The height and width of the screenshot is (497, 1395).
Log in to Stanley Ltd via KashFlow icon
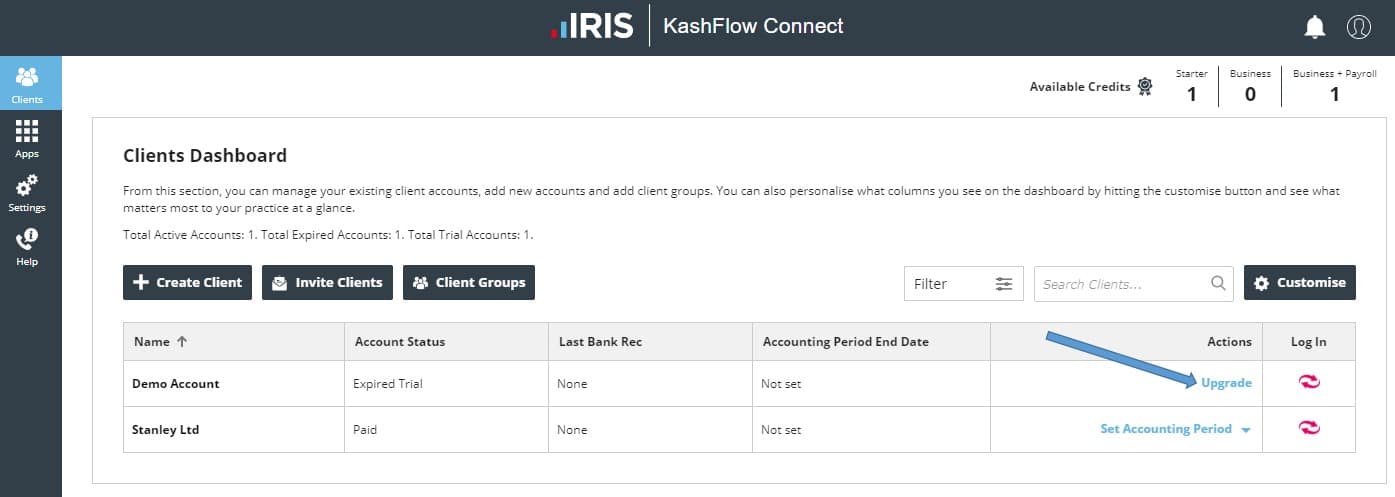[1308, 429]
